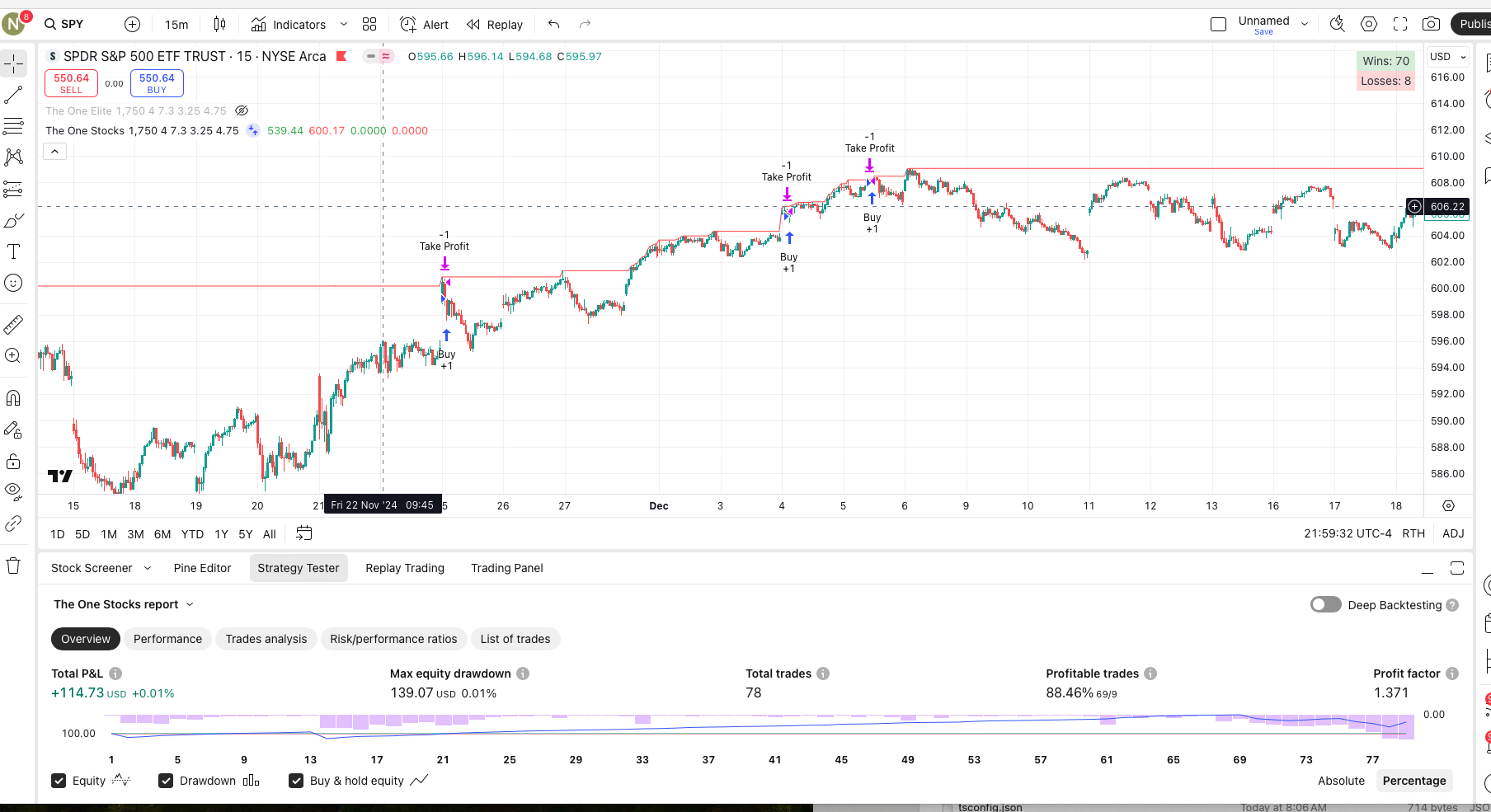Open the Indicators dialog
The height and width of the screenshot is (812, 1491).
[289, 24]
